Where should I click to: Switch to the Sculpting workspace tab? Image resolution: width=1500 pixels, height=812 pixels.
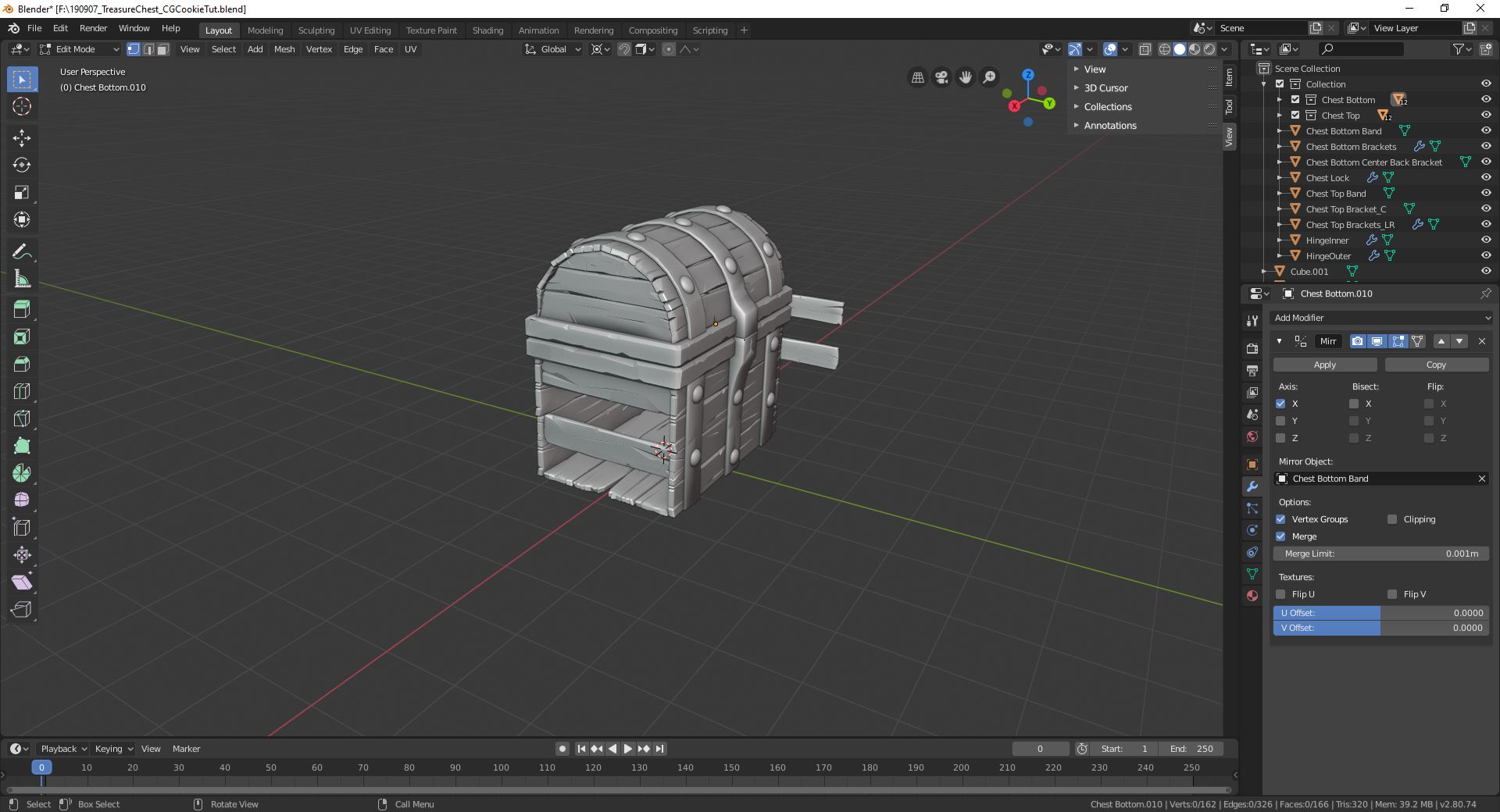(316, 30)
